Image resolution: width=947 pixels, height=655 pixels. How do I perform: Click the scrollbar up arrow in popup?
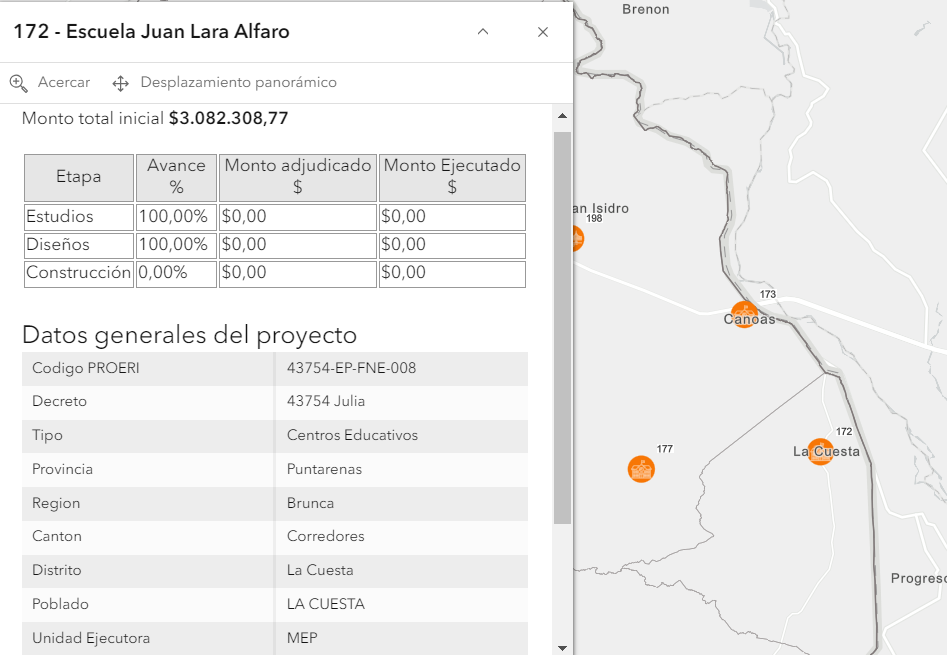562,115
